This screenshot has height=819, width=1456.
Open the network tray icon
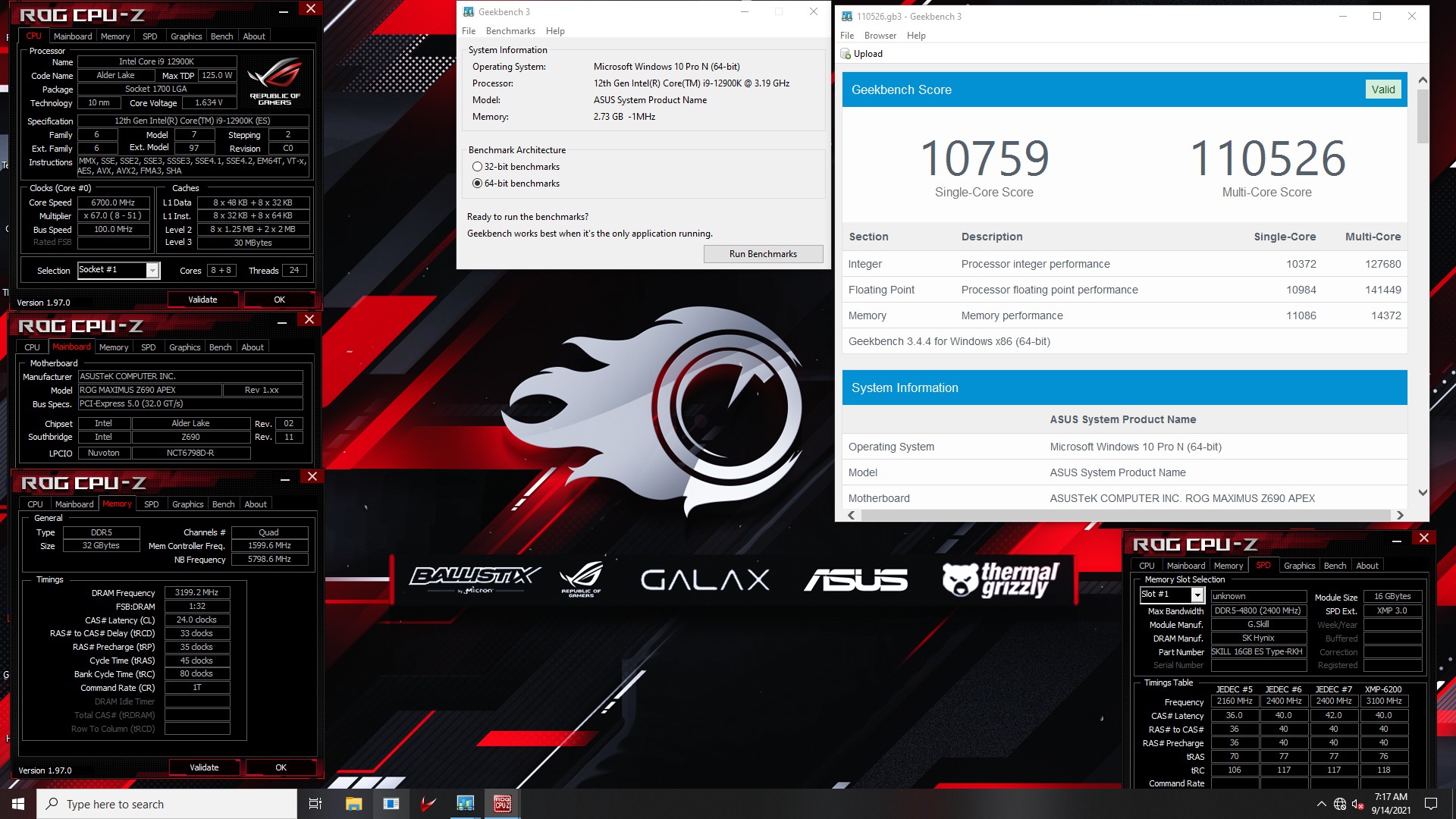[1340, 805]
